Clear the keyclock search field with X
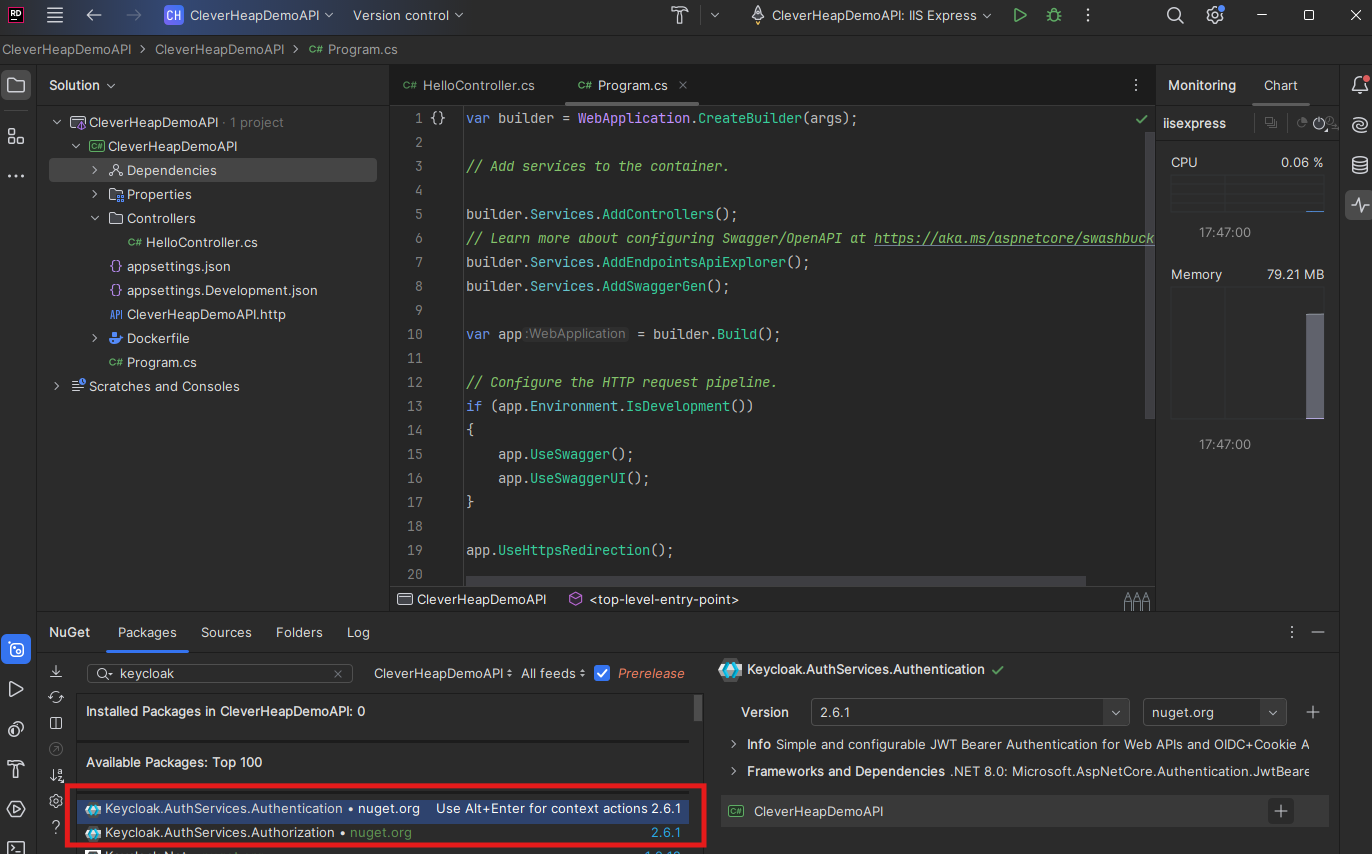The width and height of the screenshot is (1372, 854). [338, 673]
